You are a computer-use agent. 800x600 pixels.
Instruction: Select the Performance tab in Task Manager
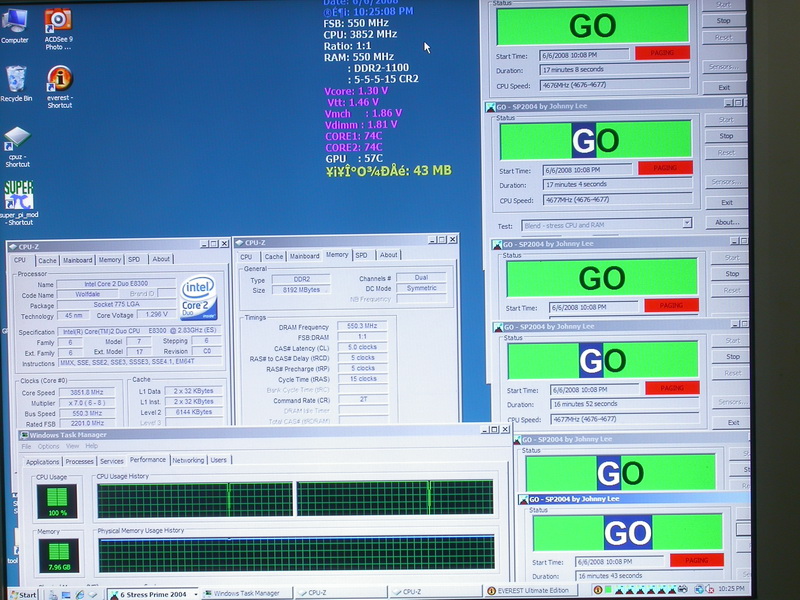click(147, 460)
